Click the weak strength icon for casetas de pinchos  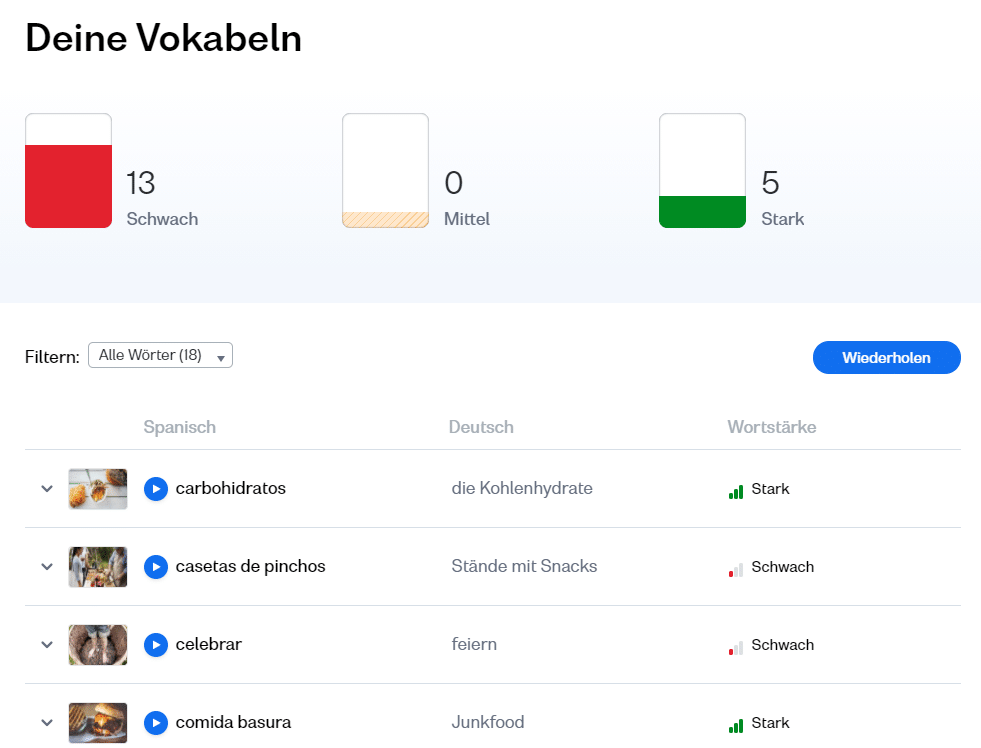[x=736, y=569]
